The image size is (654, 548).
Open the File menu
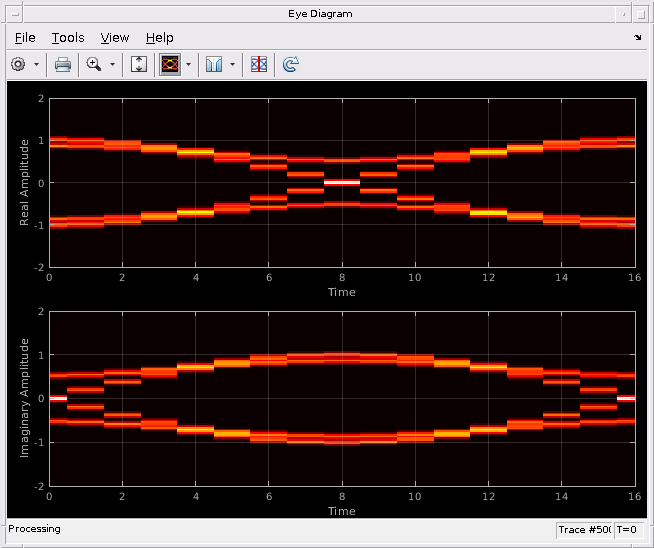[25, 38]
